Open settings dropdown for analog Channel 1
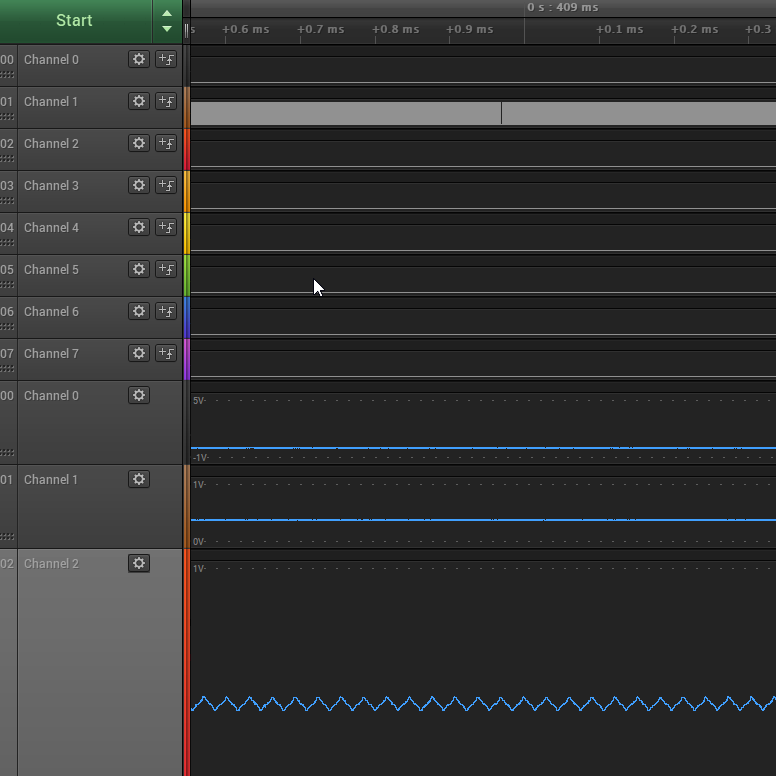 139,479
